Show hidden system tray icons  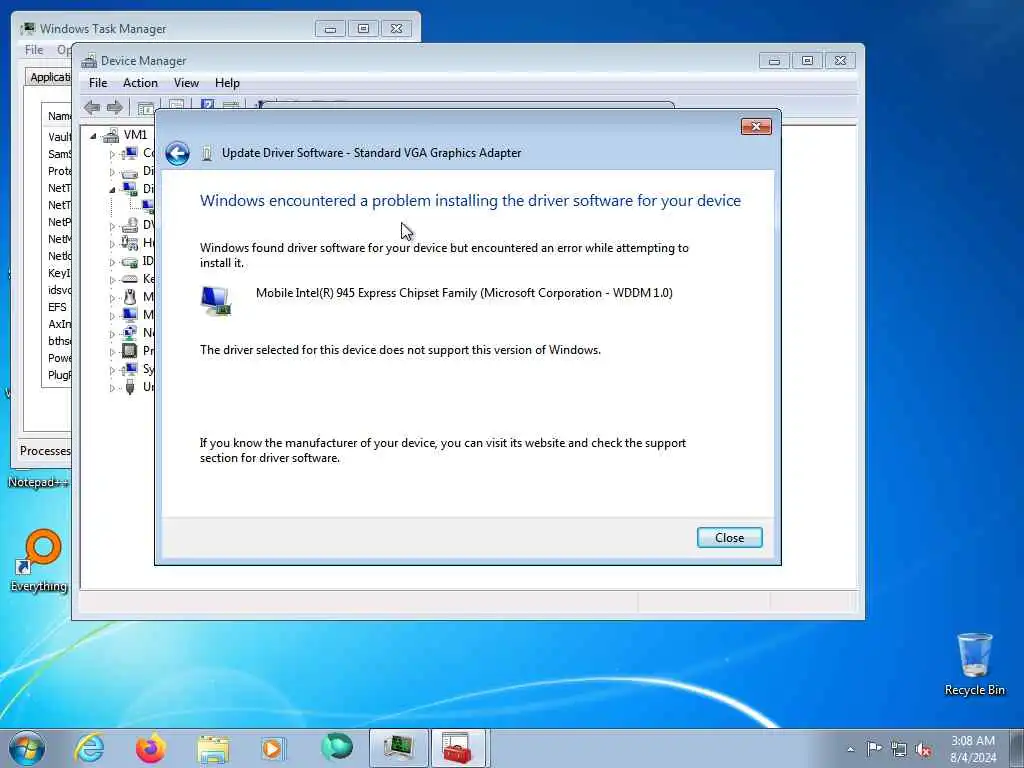click(x=850, y=749)
